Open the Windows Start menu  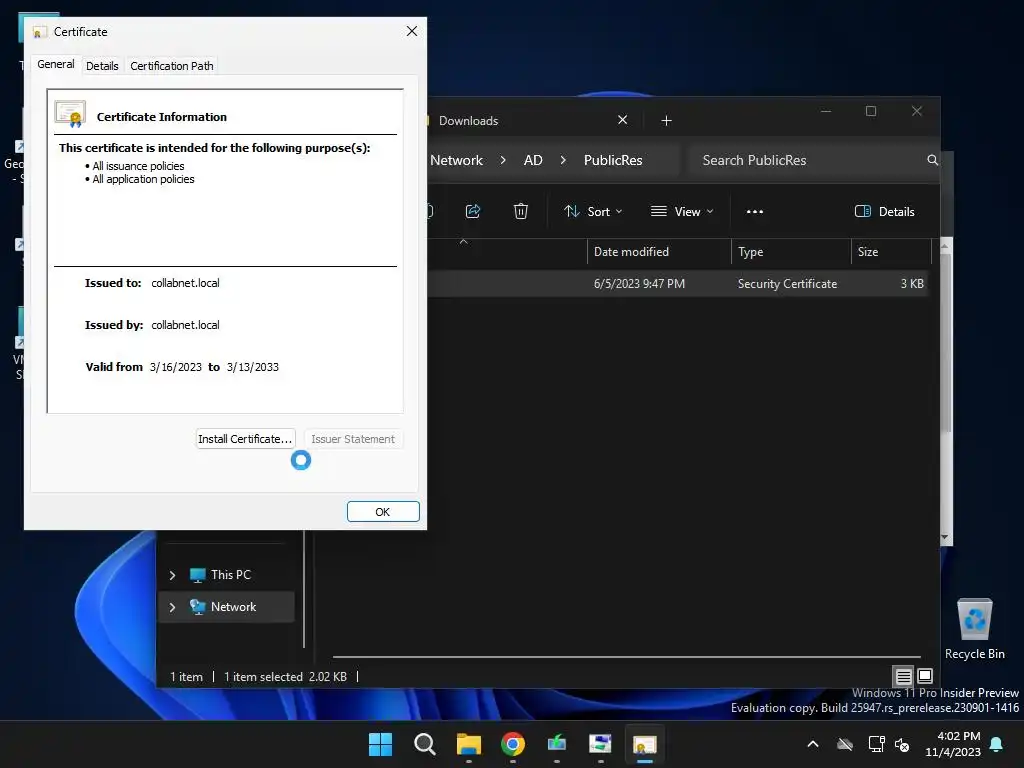pos(380,744)
